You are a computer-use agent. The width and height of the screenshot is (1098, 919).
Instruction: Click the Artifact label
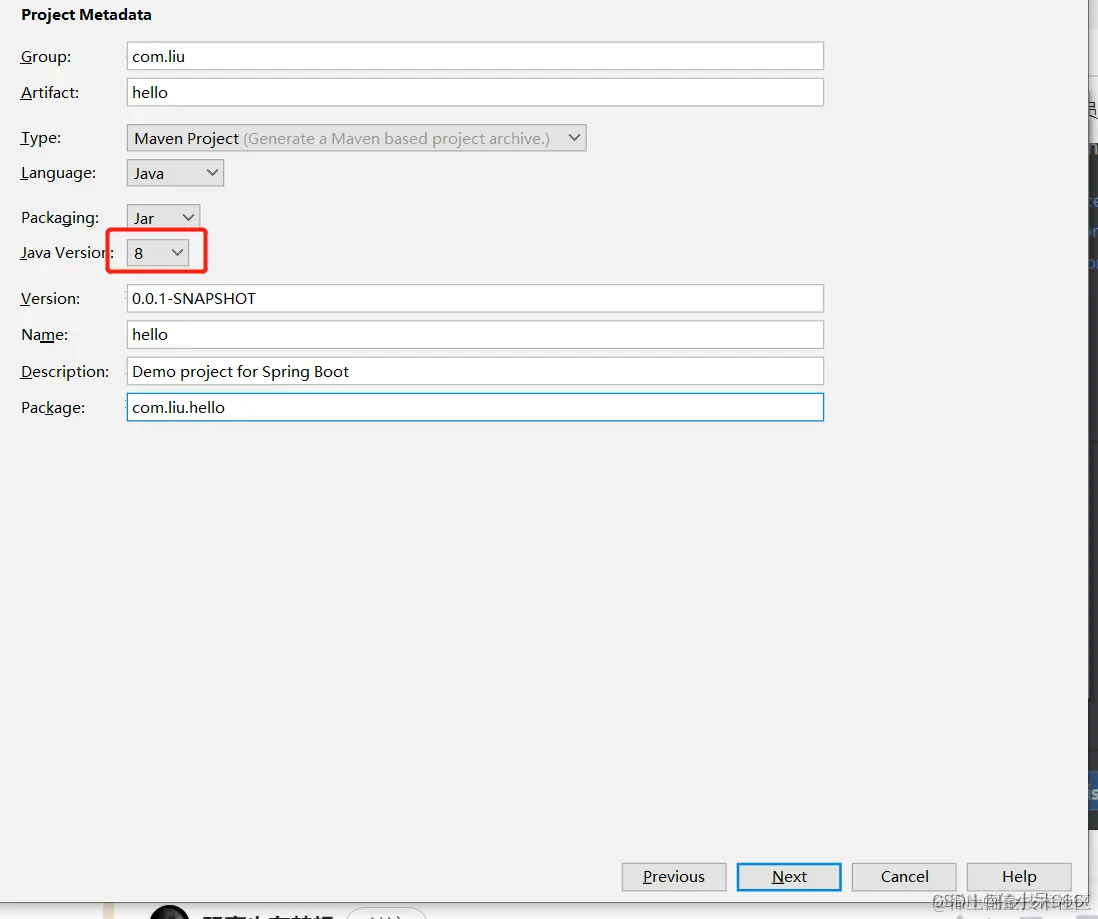[x=50, y=92]
